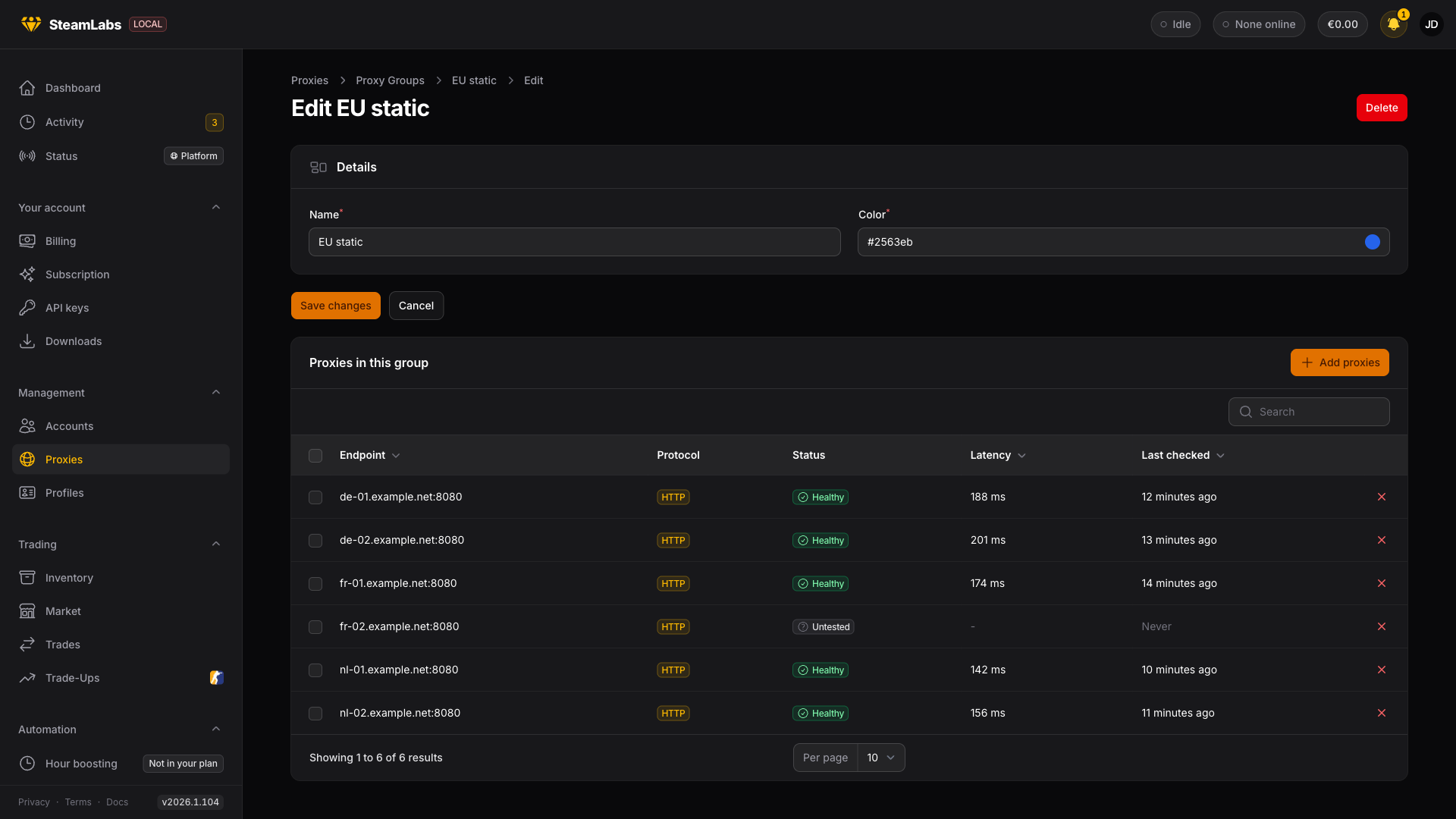
Task: Click the Status broadcast icon
Action: pyautogui.click(x=27, y=156)
